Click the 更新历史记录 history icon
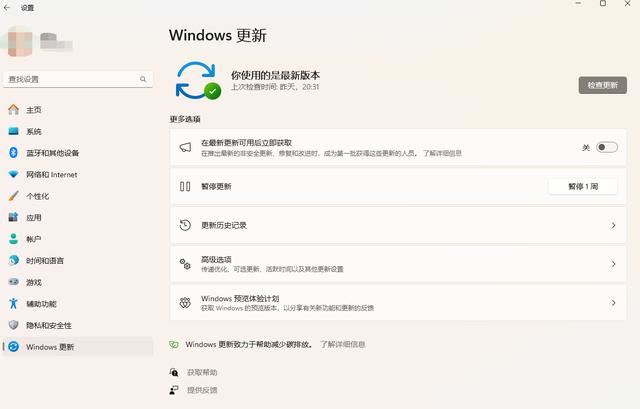 [185, 225]
